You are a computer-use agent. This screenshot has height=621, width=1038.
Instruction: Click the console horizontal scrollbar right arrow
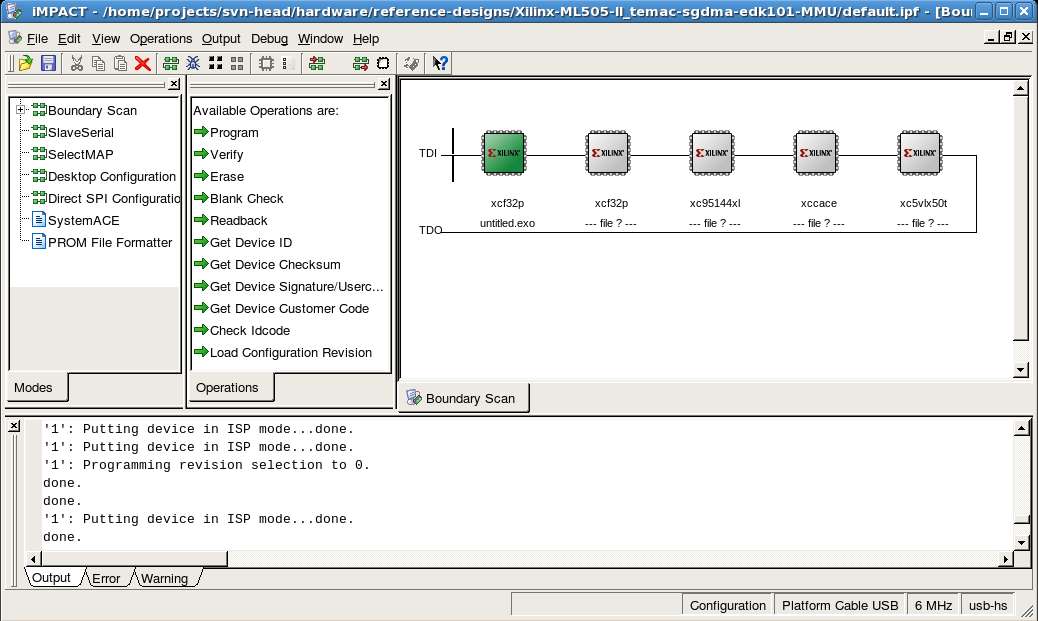pyautogui.click(x=1005, y=558)
